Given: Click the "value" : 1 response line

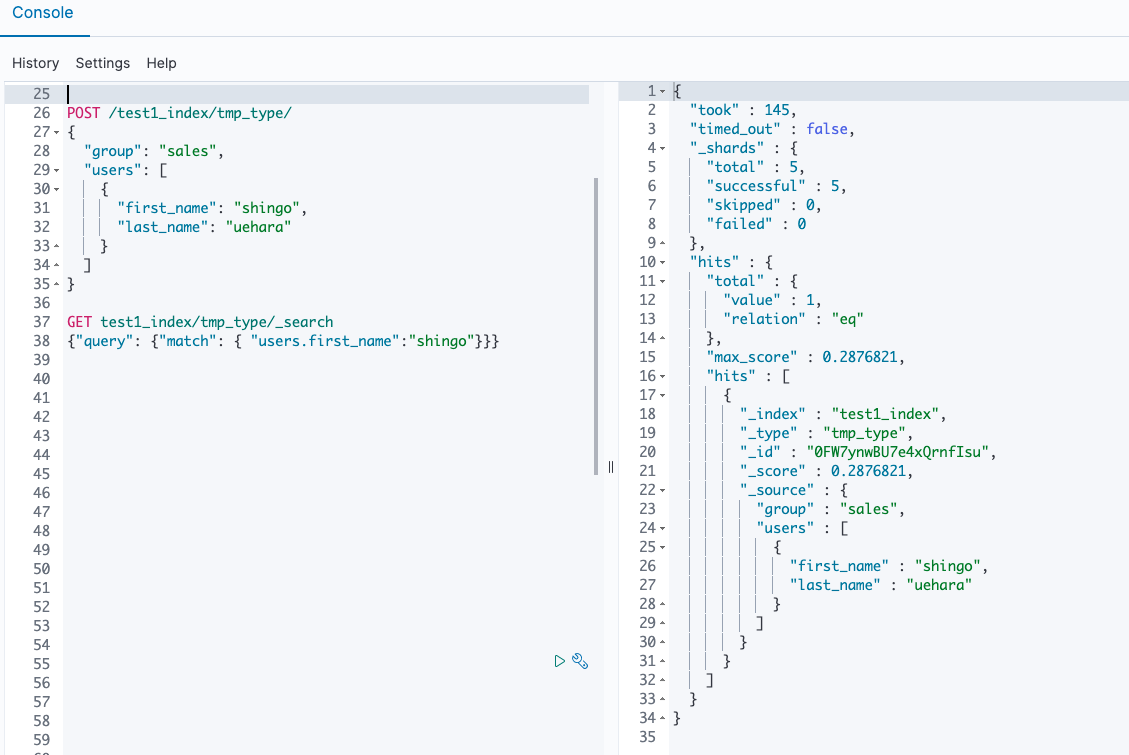Looking at the screenshot, I should coord(772,300).
